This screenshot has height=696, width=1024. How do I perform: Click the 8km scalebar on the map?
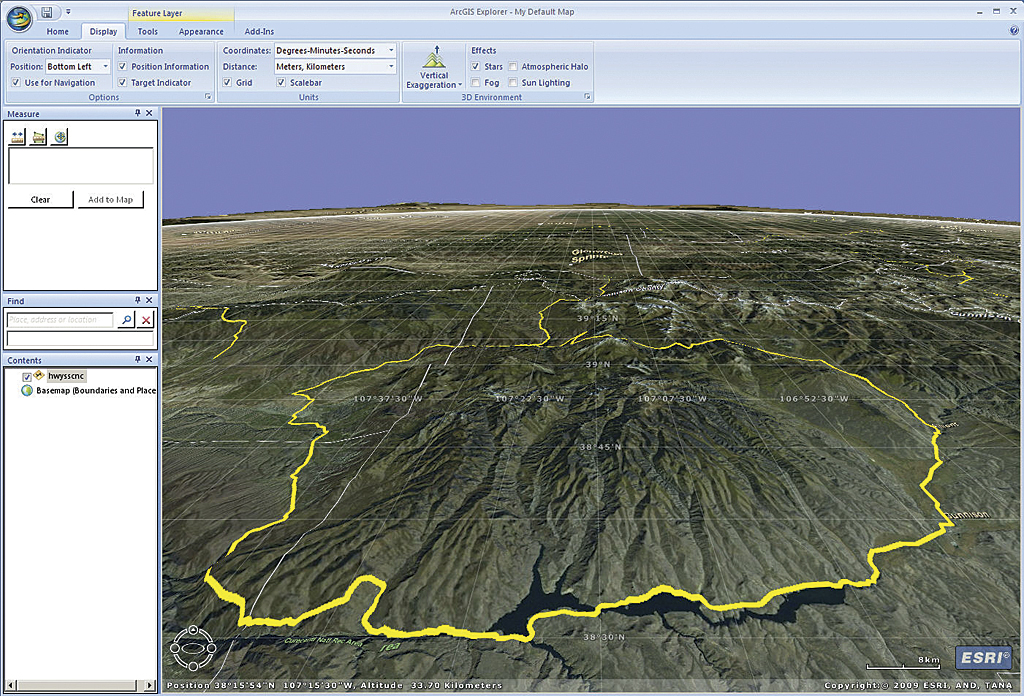tap(904, 663)
